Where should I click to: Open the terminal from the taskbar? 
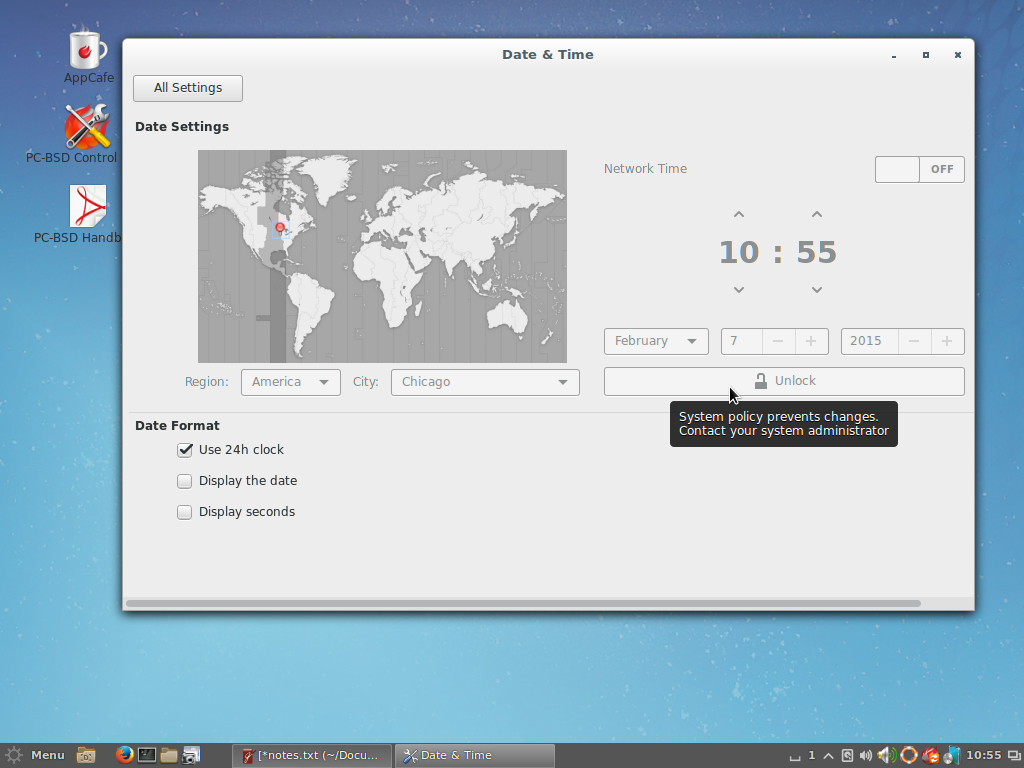click(x=147, y=755)
